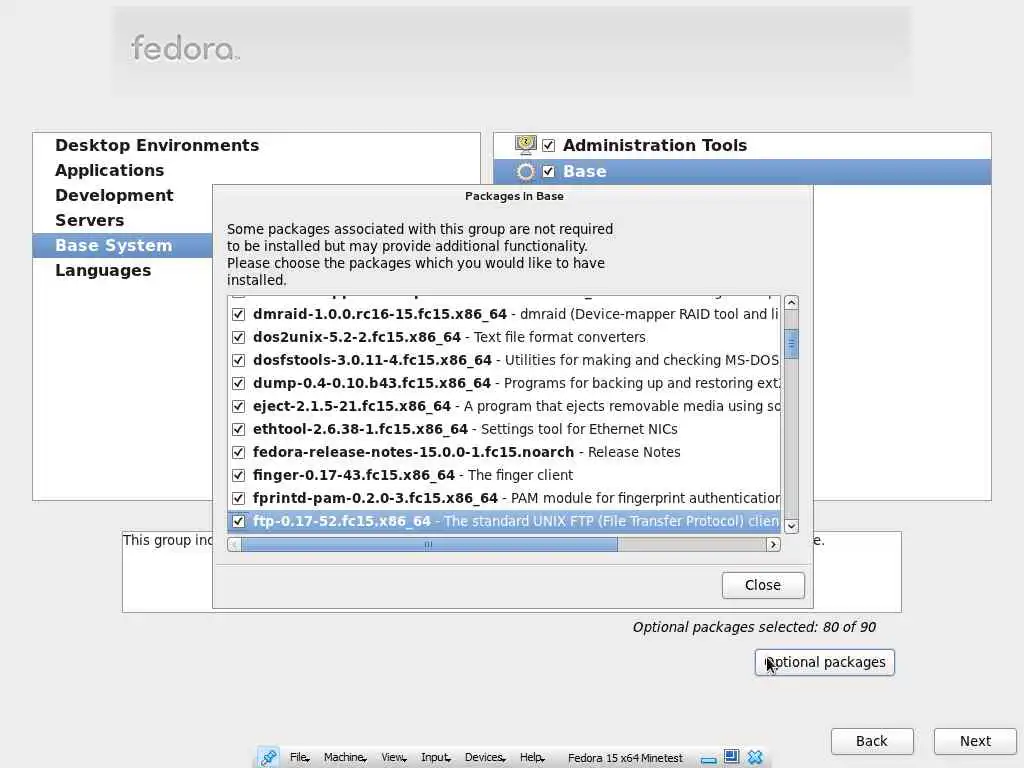This screenshot has width=1024, height=768.
Task: Select the fprintd-pam-0.2.0-3.fc15.x86_64 row text
Action: [x=376, y=498]
